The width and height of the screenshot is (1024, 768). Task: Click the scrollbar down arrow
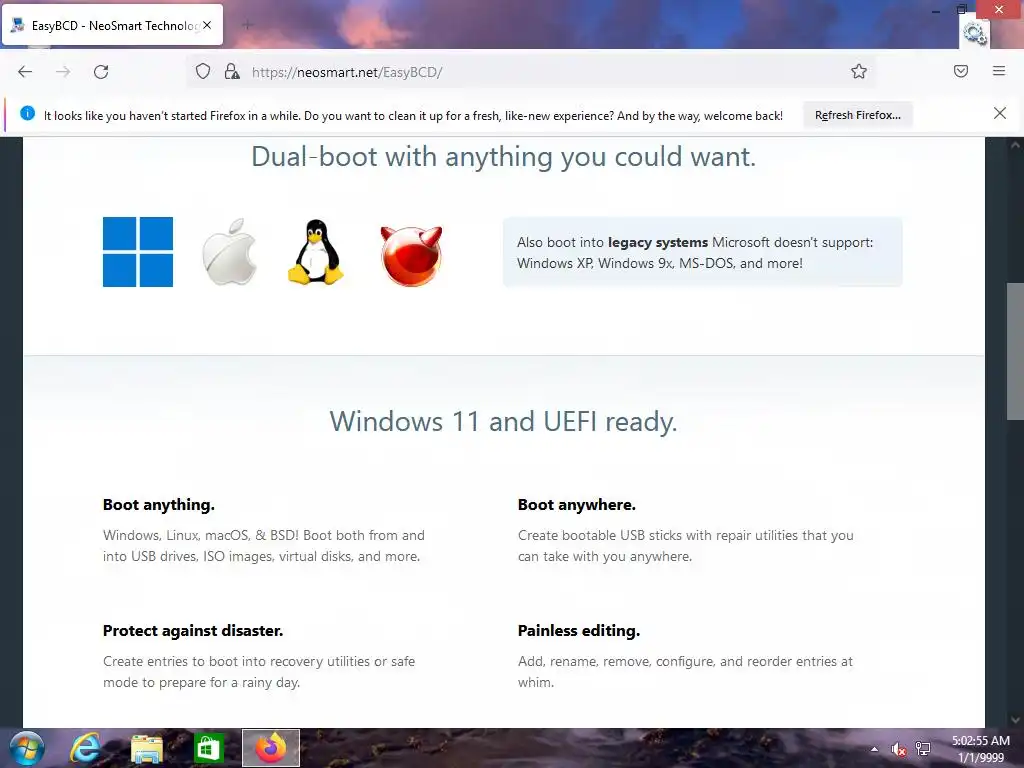[1015, 720]
